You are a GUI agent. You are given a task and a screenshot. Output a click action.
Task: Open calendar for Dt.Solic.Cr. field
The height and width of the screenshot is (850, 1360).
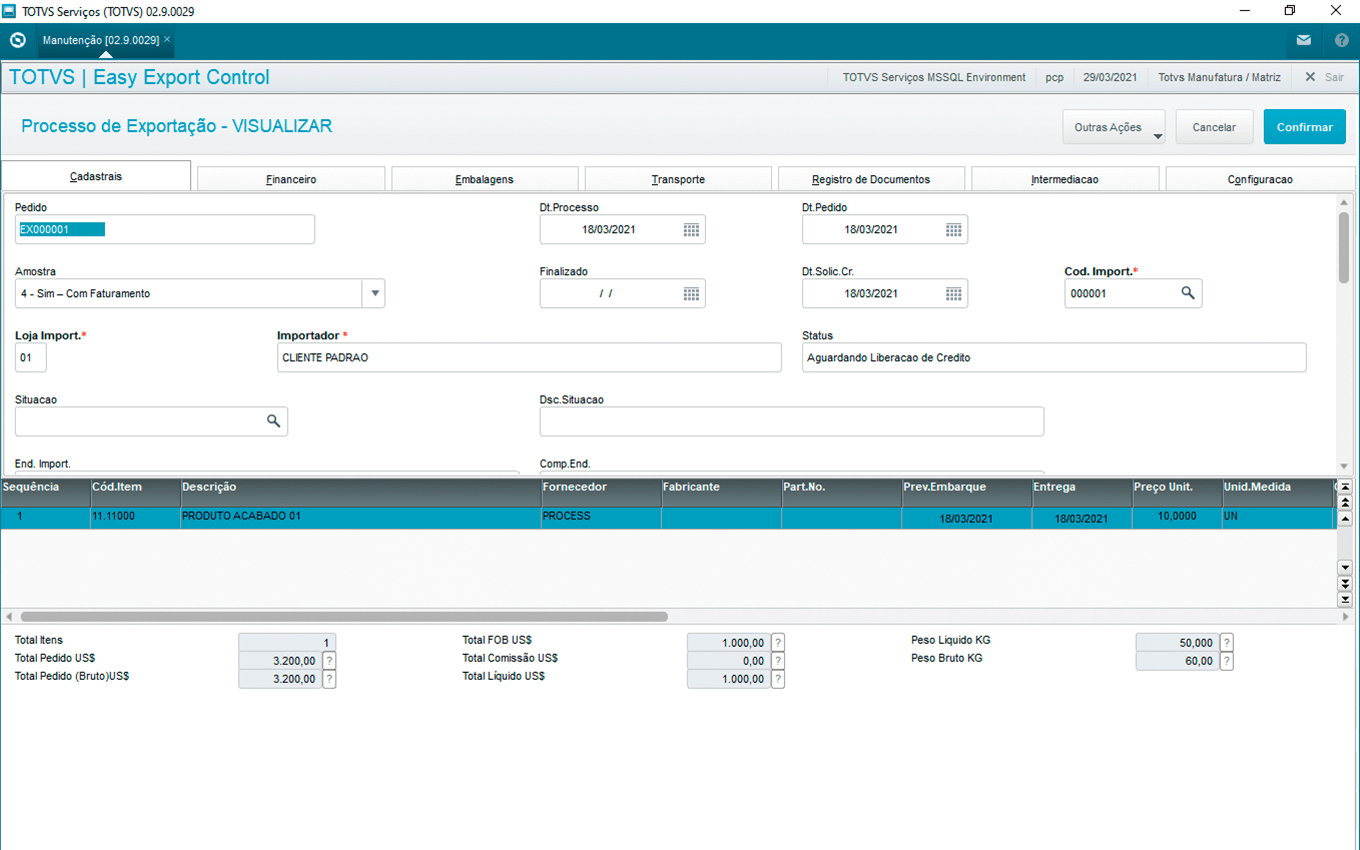953,294
